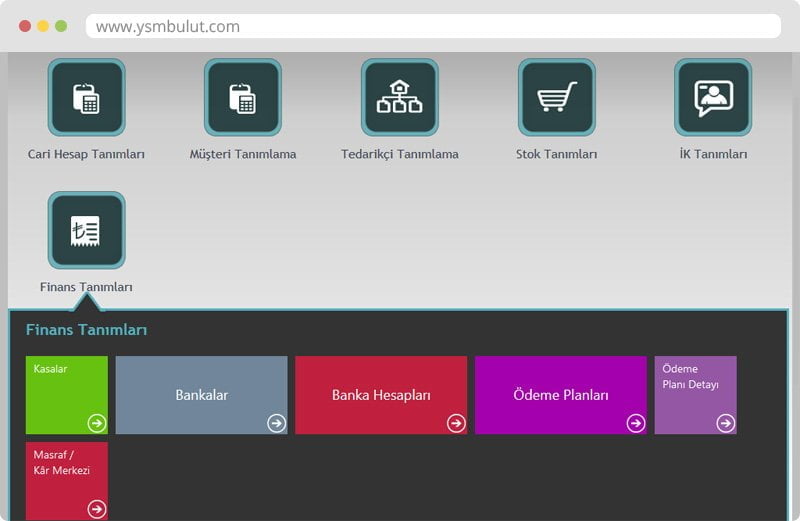Click the arrow icon on Kasalar tile
Viewport: 800px width, 521px height.
[x=96, y=423]
